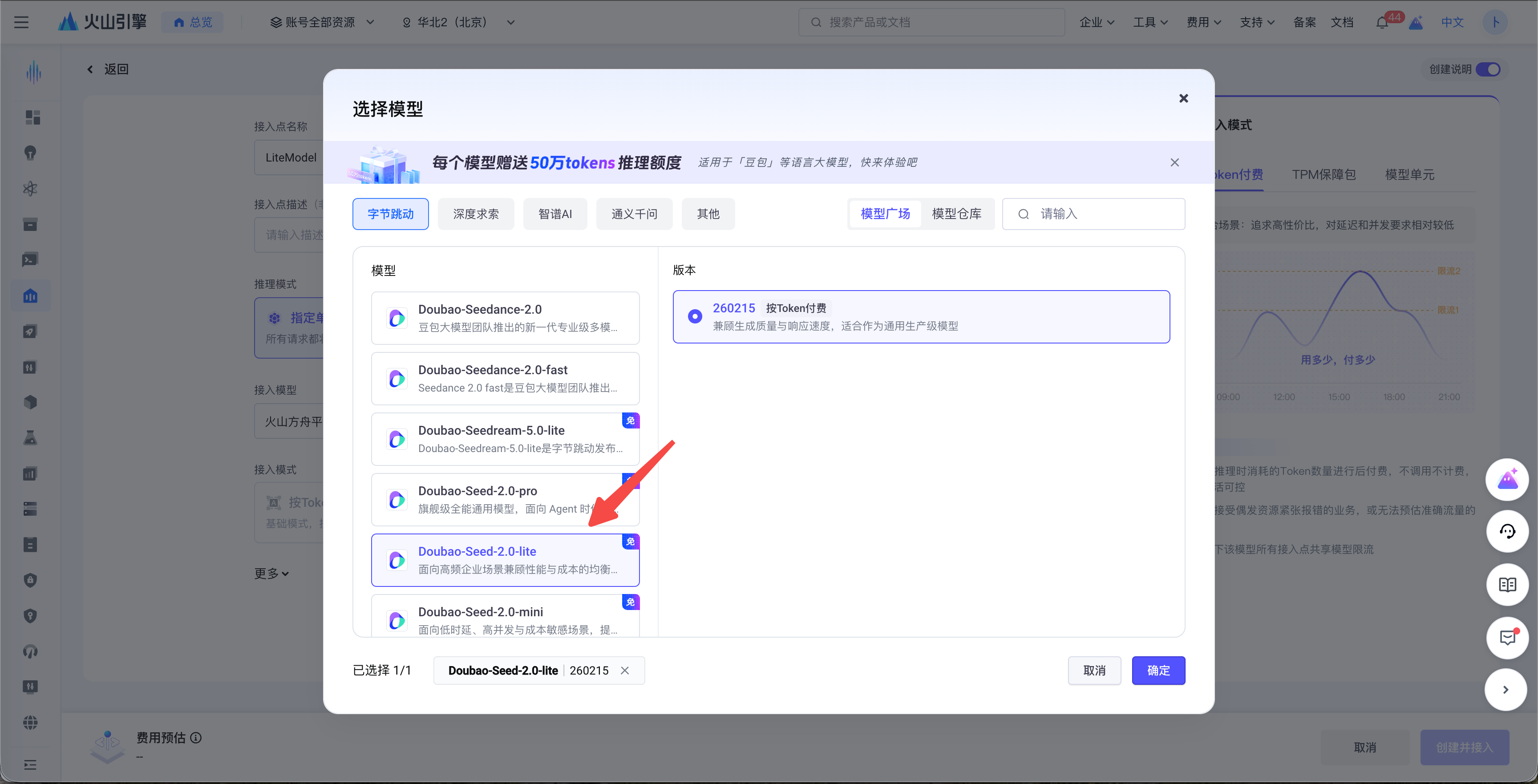This screenshot has height=784, width=1538.
Task: Click the mountain icon next to 中文
Action: coord(1416,23)
